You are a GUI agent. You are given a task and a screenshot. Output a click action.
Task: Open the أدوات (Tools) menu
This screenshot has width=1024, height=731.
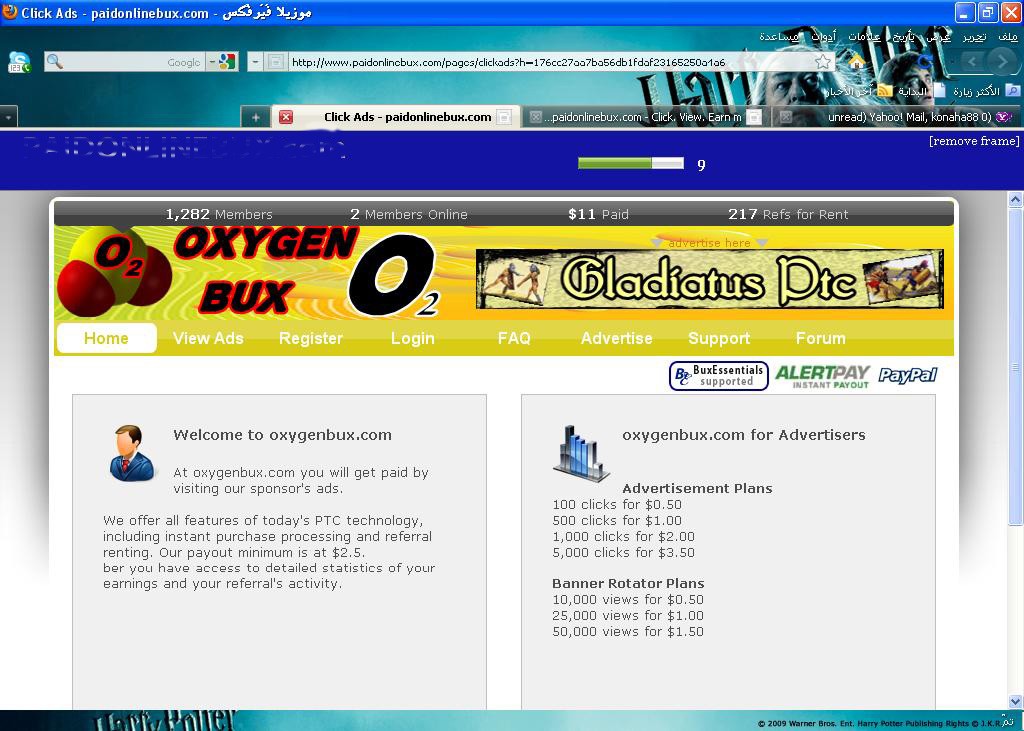pyautogui.click(x=824, y=37)
